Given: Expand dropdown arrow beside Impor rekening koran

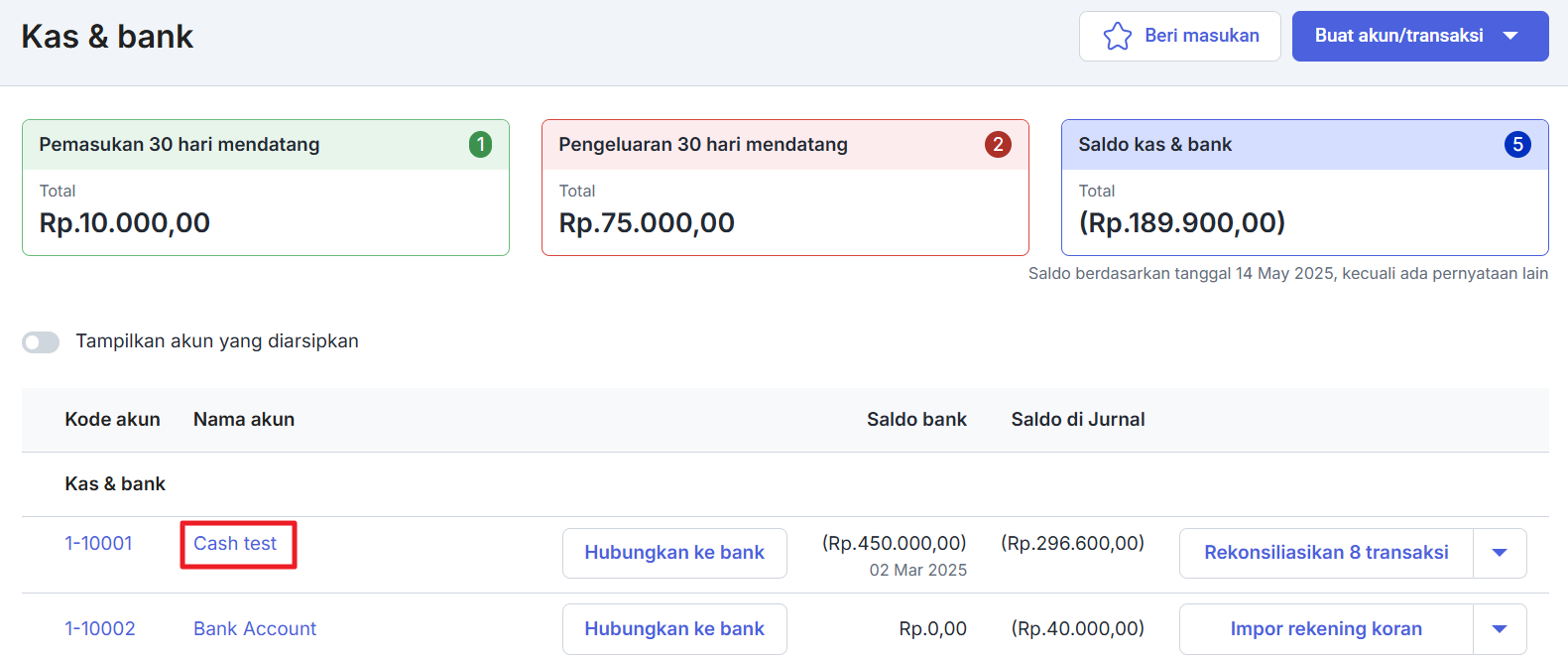Looking at the screenshot, I should click(x=1500, y=629).
